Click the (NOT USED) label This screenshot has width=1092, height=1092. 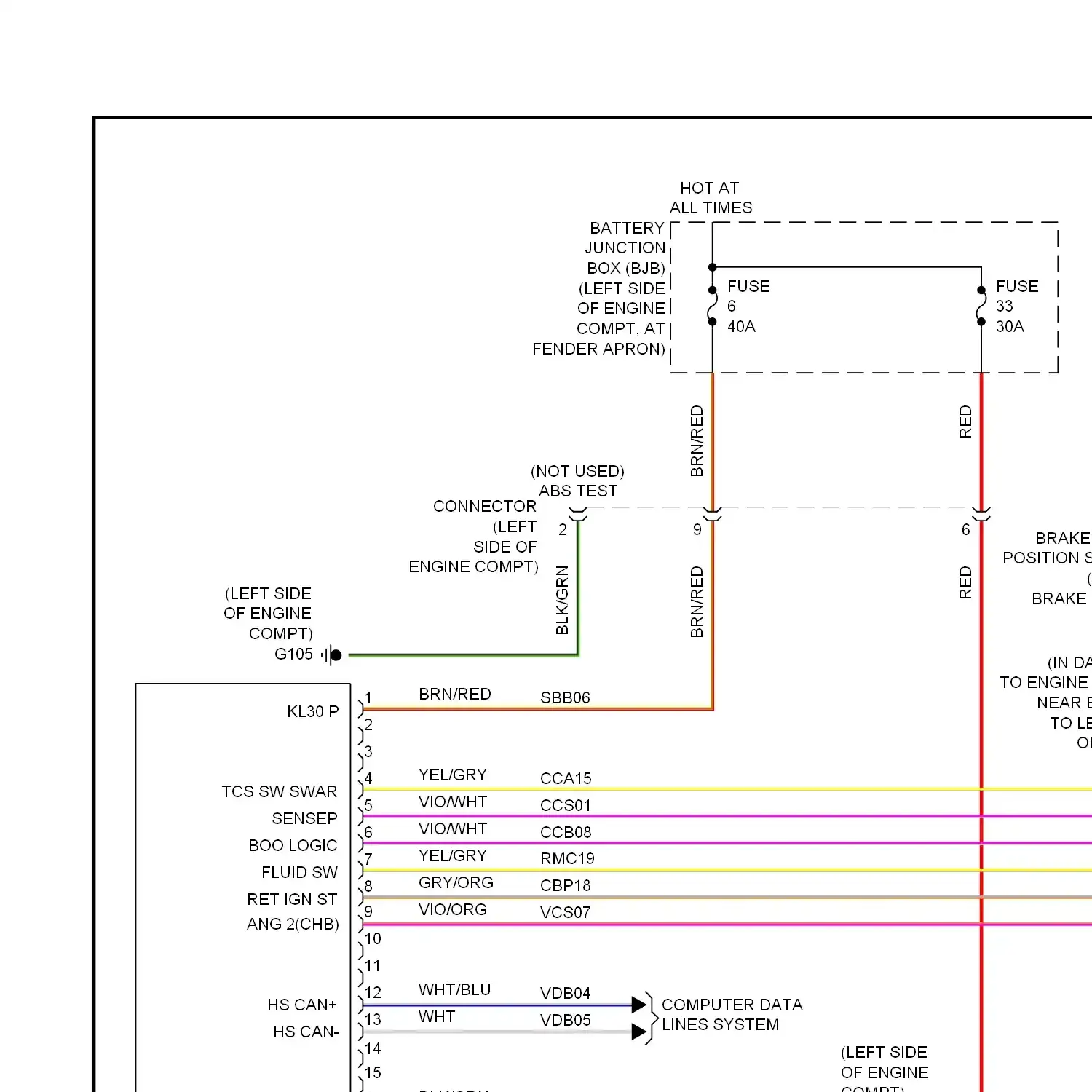pyautogui.click(x=577, y=472)
